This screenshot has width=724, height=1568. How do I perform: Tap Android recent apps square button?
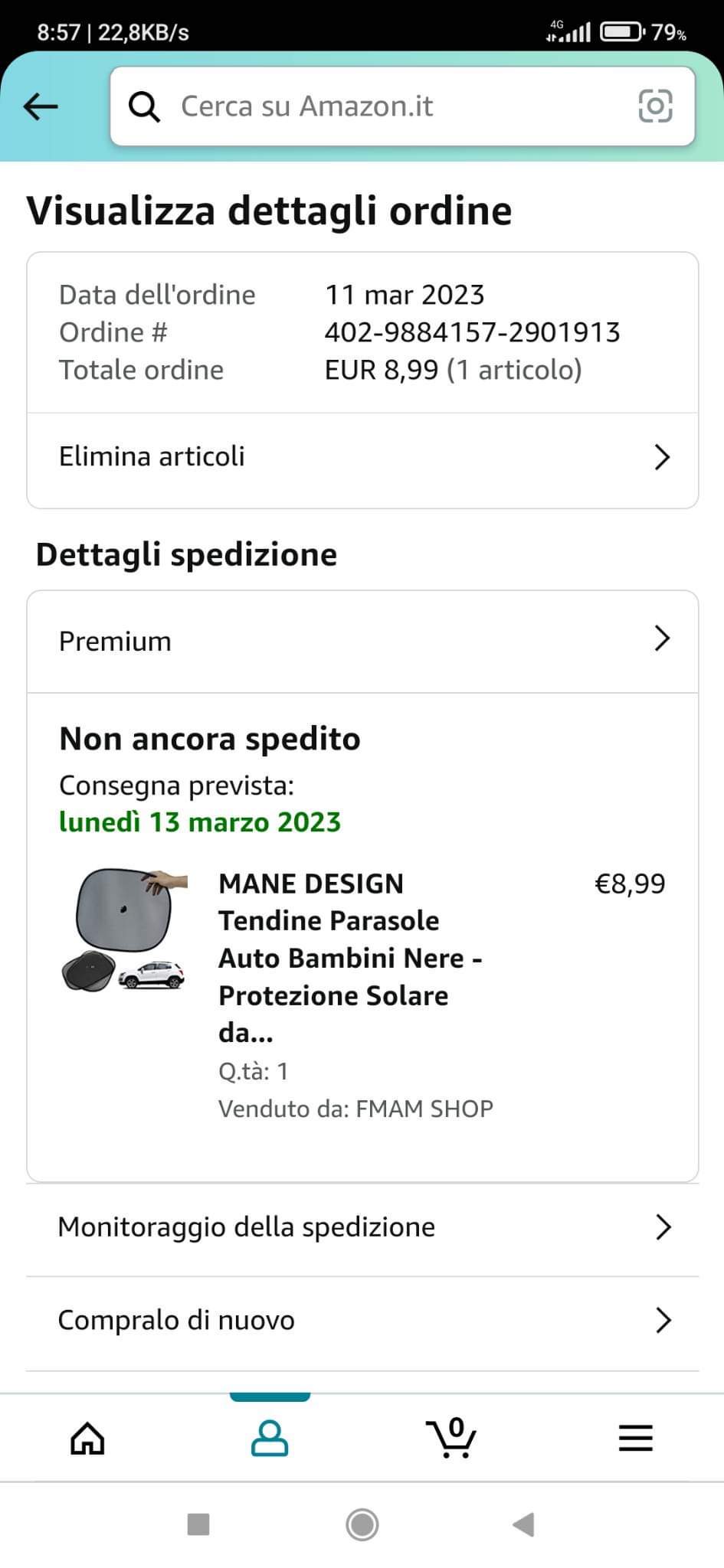[x=198, y=1524]
